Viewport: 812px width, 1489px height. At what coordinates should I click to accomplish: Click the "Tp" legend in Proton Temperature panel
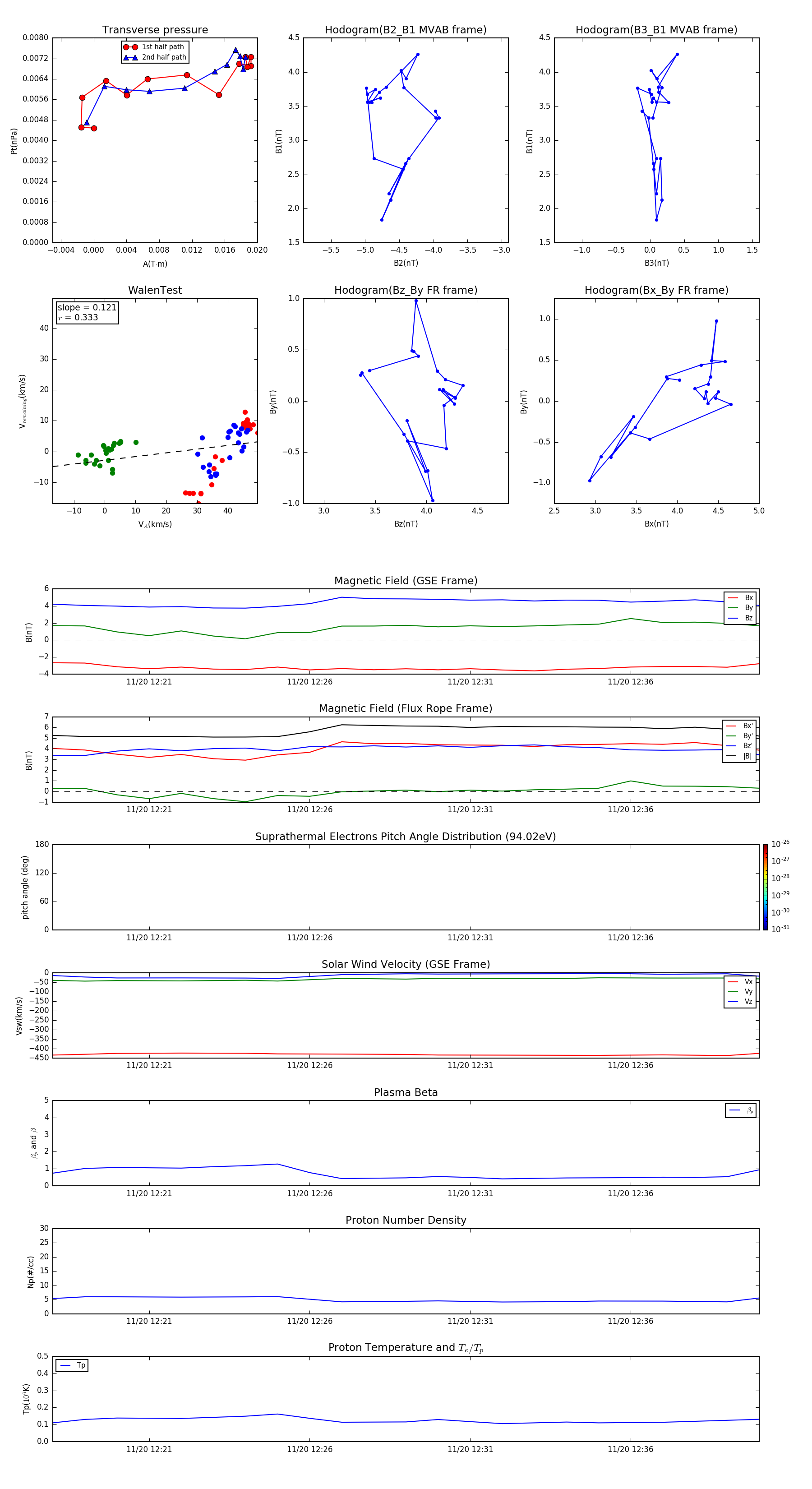pos(72,1365)
